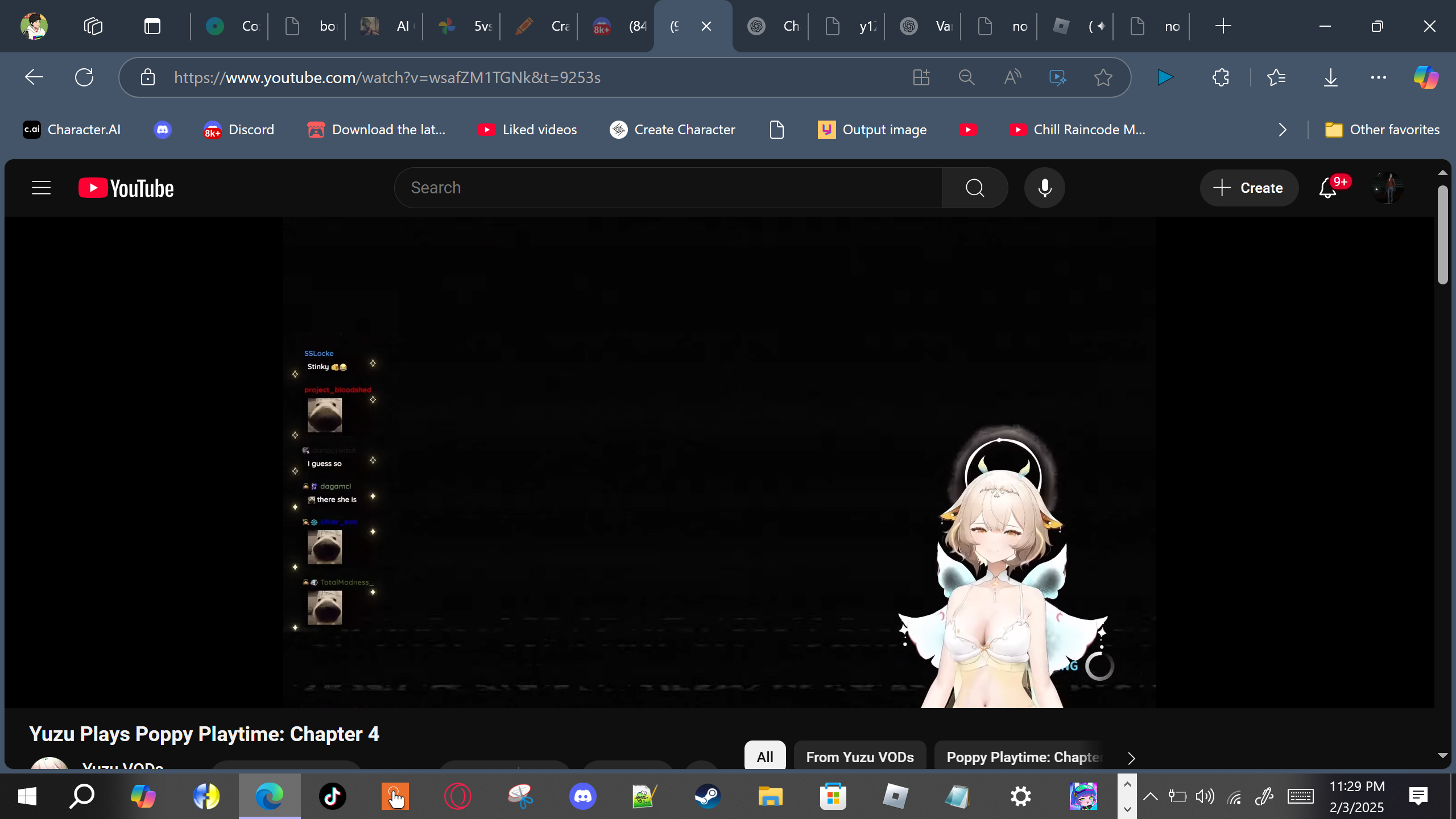Open the Create Character bookmark

click(672, 130)
